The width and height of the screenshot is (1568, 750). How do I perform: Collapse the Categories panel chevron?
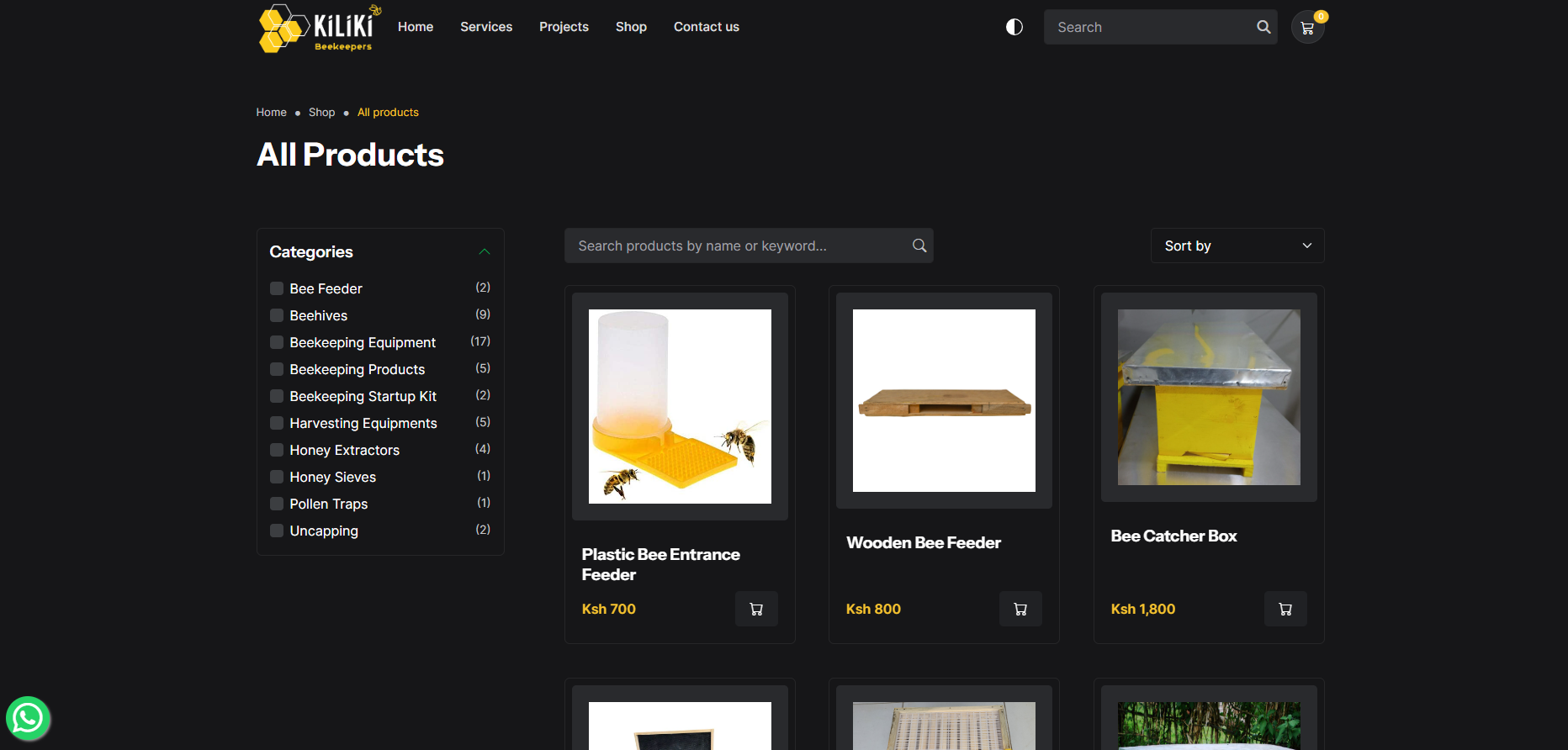coord(485,251)
